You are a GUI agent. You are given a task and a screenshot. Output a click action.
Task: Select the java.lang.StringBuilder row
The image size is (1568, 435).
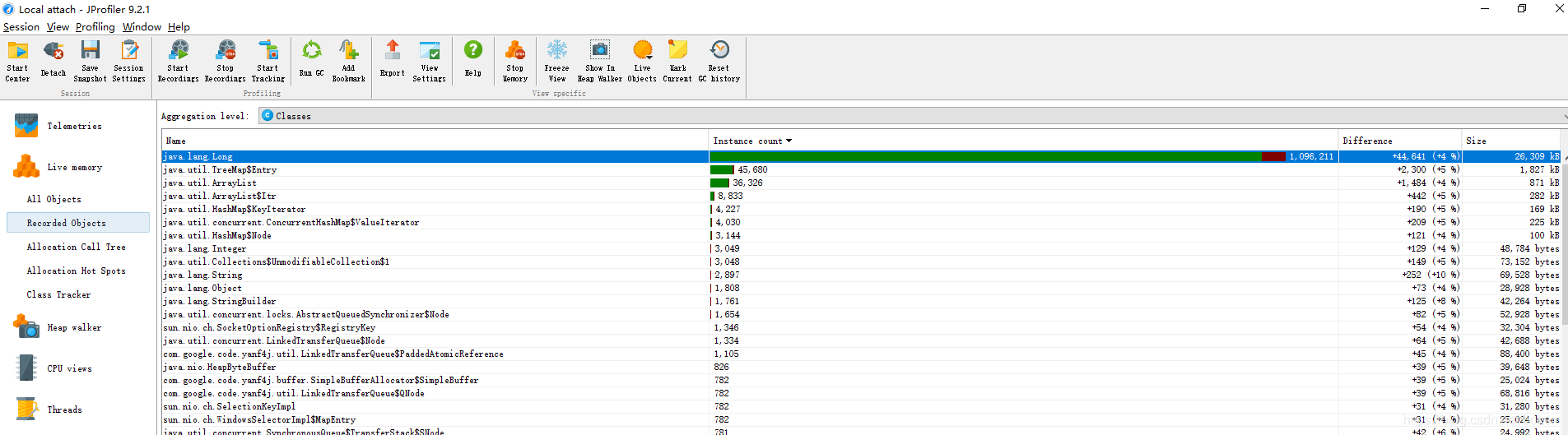(x=861, y=301)
